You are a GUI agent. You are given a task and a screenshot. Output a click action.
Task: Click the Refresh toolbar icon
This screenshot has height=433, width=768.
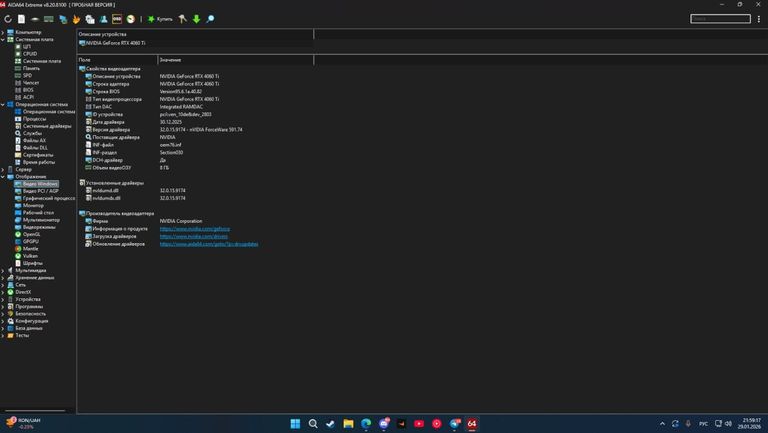tap(8, 19)
